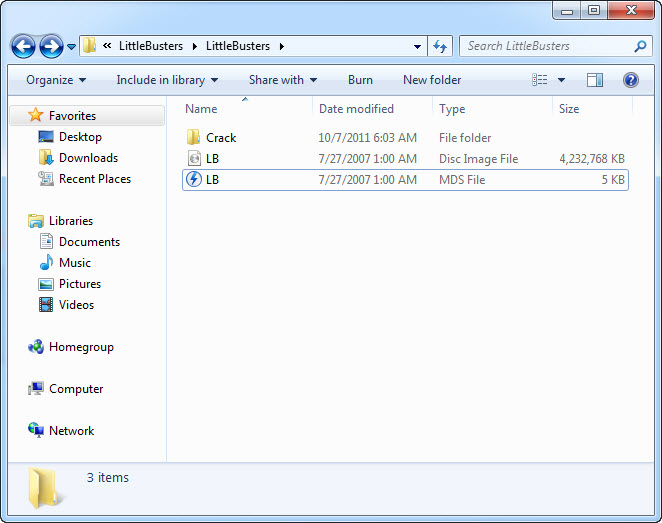Click the Recent Places icon
Screen dimensions: 662x523
pyautogui.click(x=46, y=179)
